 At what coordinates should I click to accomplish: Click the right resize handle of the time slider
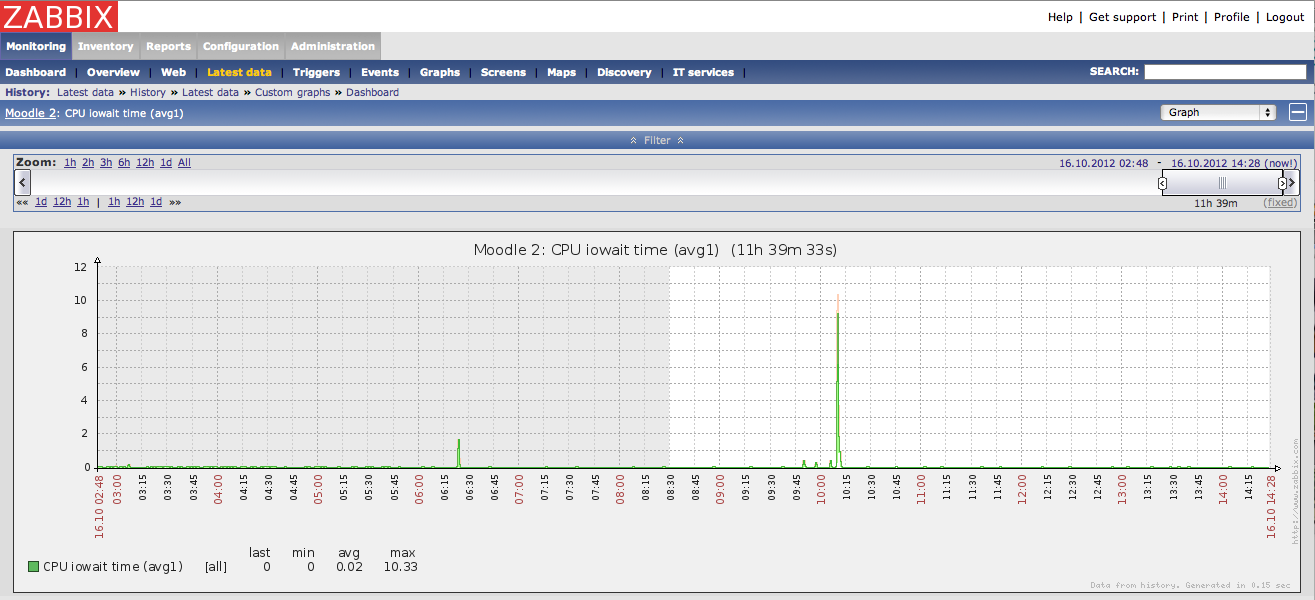click(x=1282, y=183)
